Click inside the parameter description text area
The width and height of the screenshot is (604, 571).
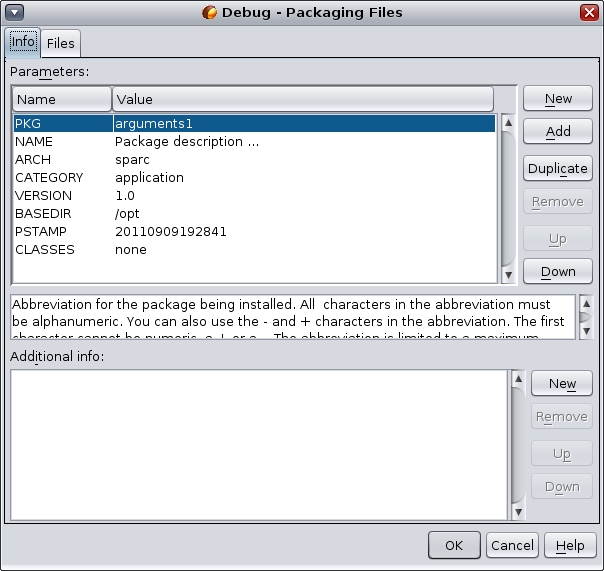(x=293, y=317)
